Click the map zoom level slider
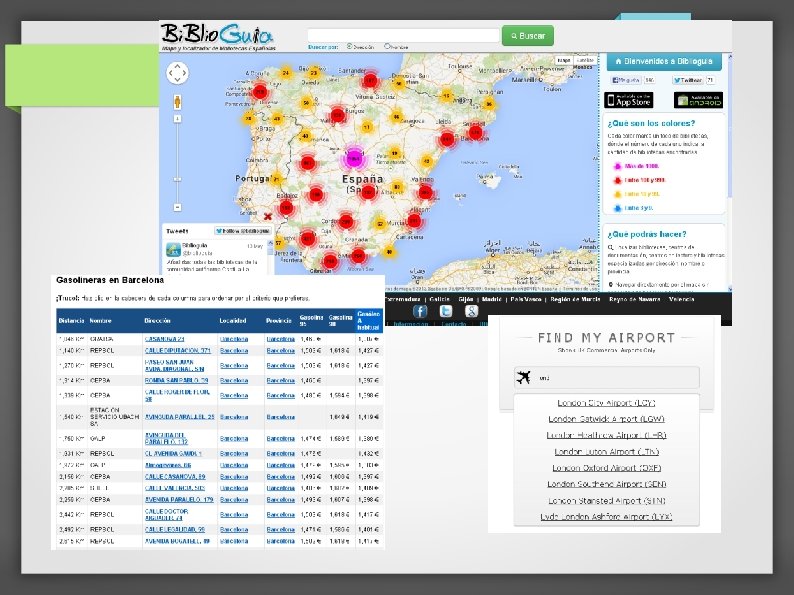The height and width of the screenshot is (595, 794). (x=177, y=179)
